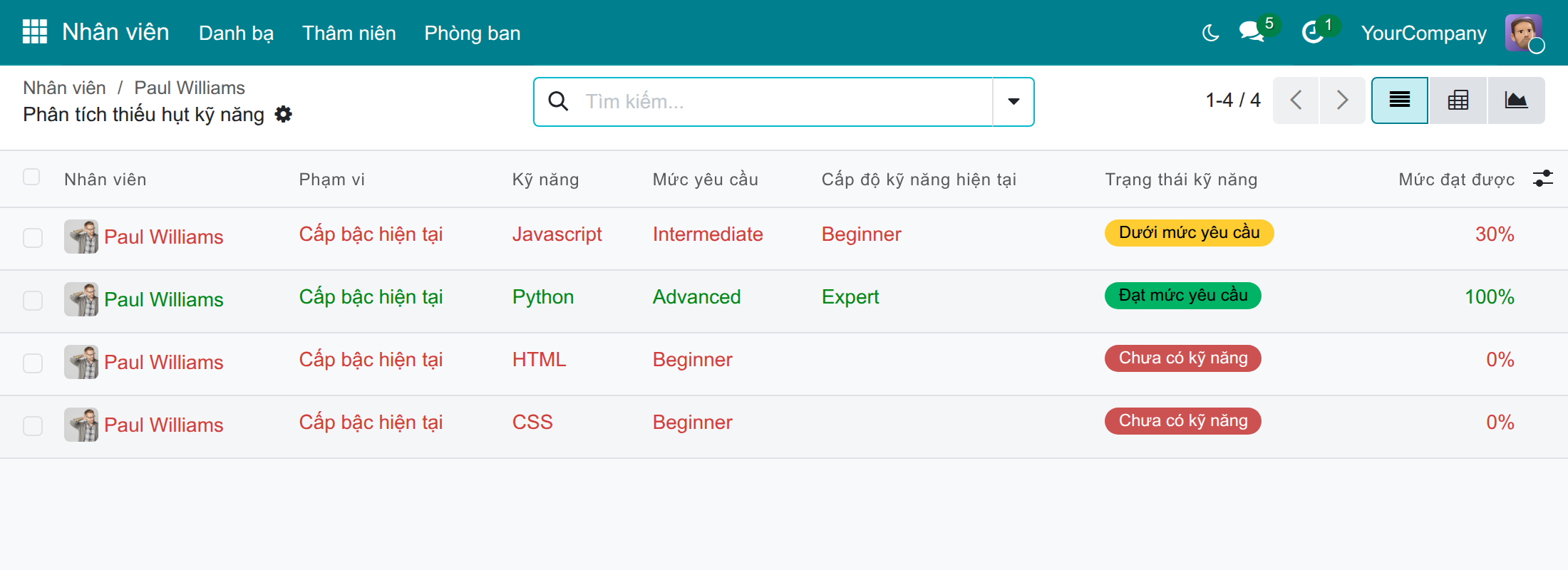The image size is (1568, 570).
Task: Switch to list view
Action: 1400,100
